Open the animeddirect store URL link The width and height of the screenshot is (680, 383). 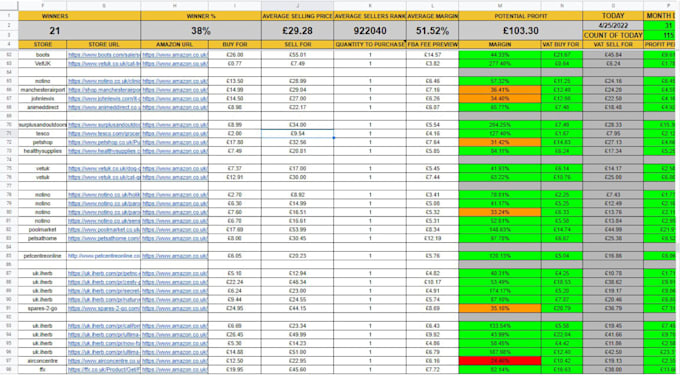tap(104, 107)
